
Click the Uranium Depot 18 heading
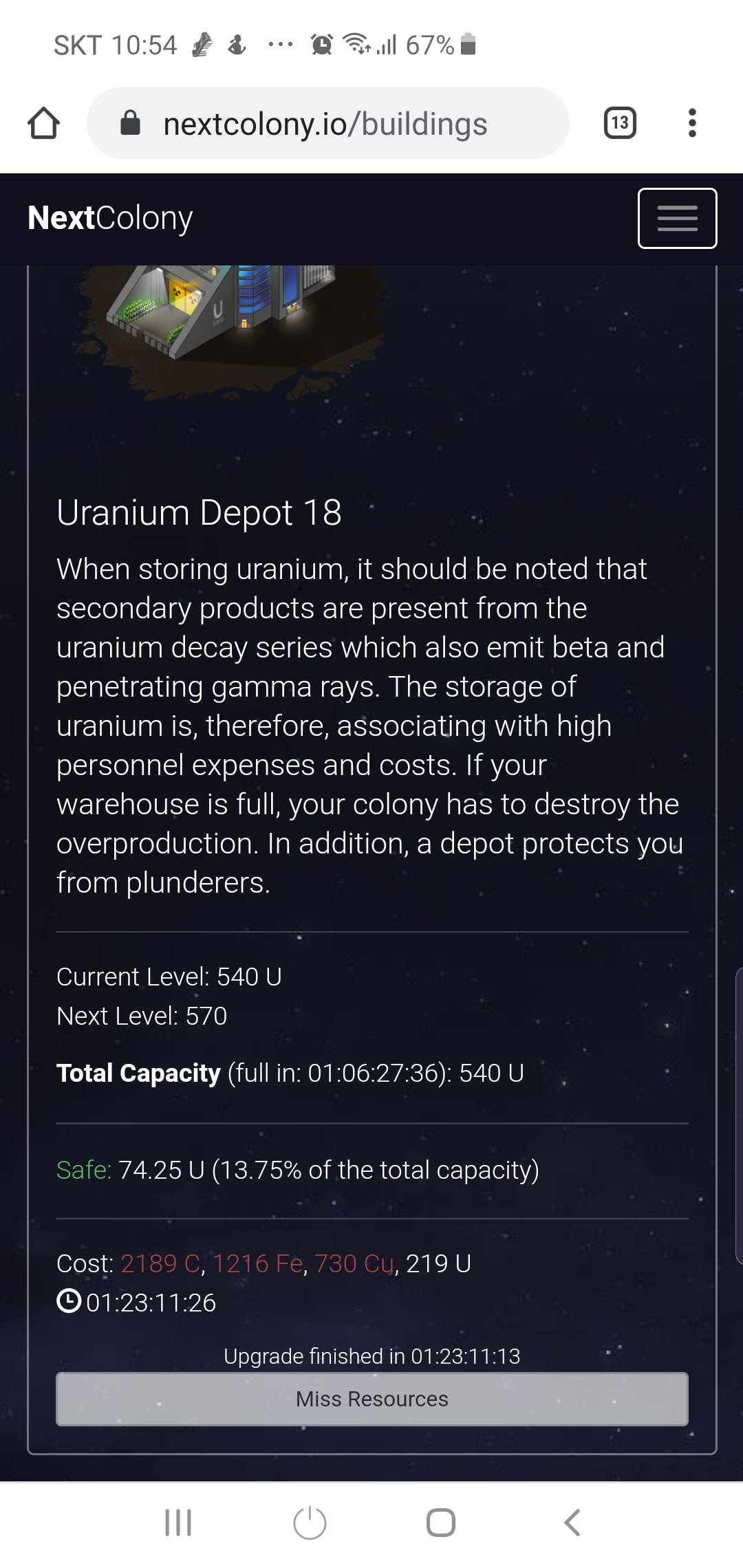pyautogui.click(x=199, y=512)
